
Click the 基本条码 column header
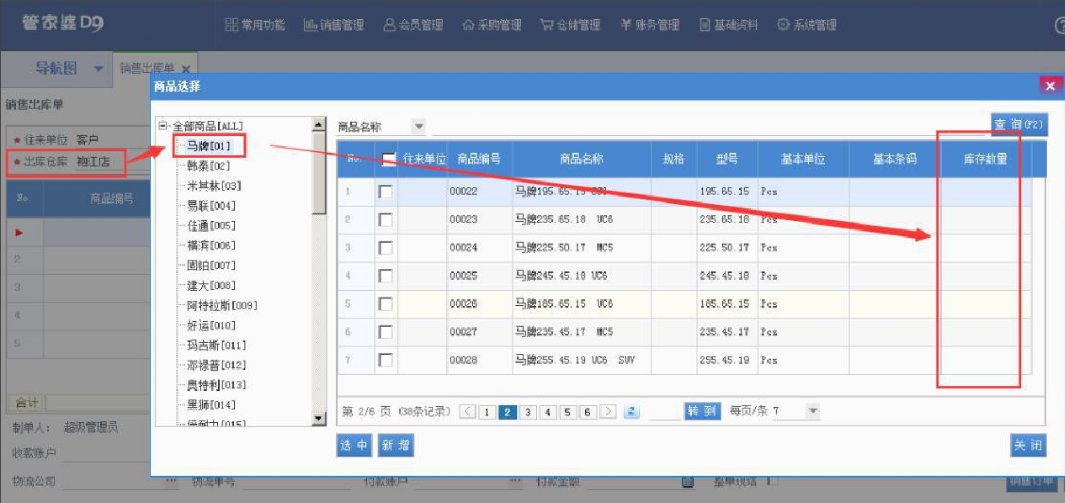[895, 159]
